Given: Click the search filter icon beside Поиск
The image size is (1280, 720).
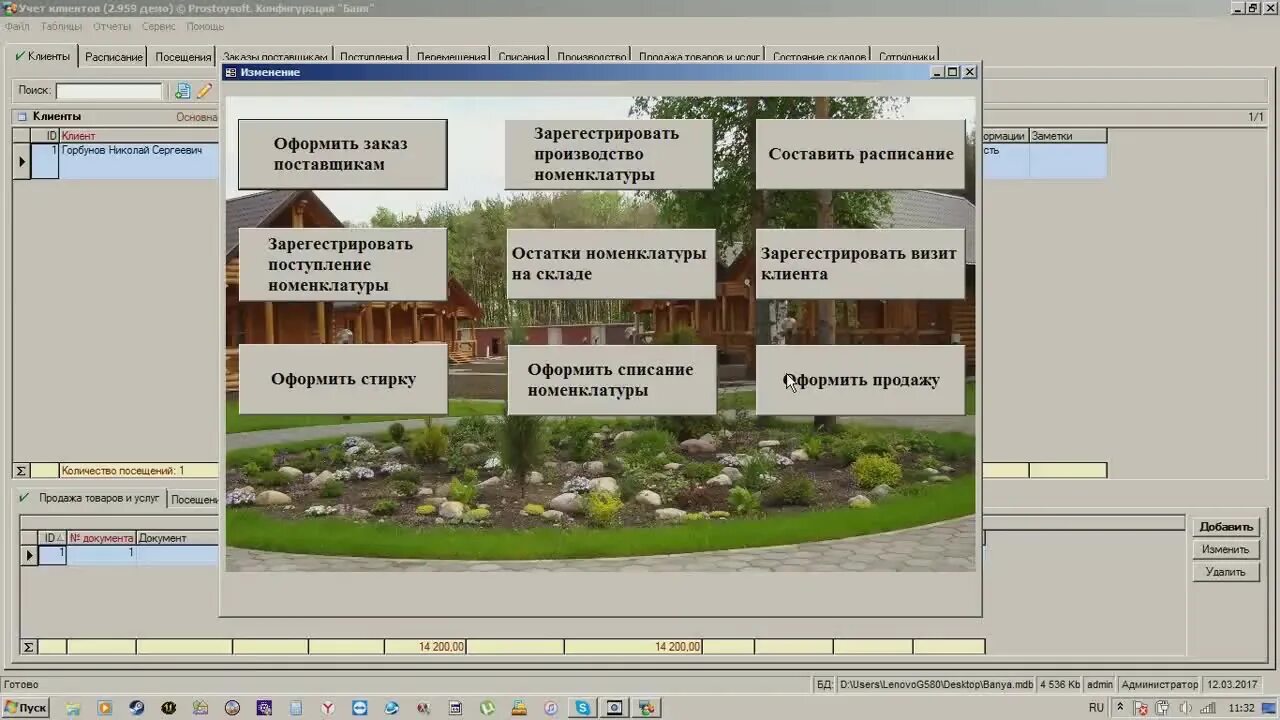Looking at the screenshot, I should [x=183, y=91].
